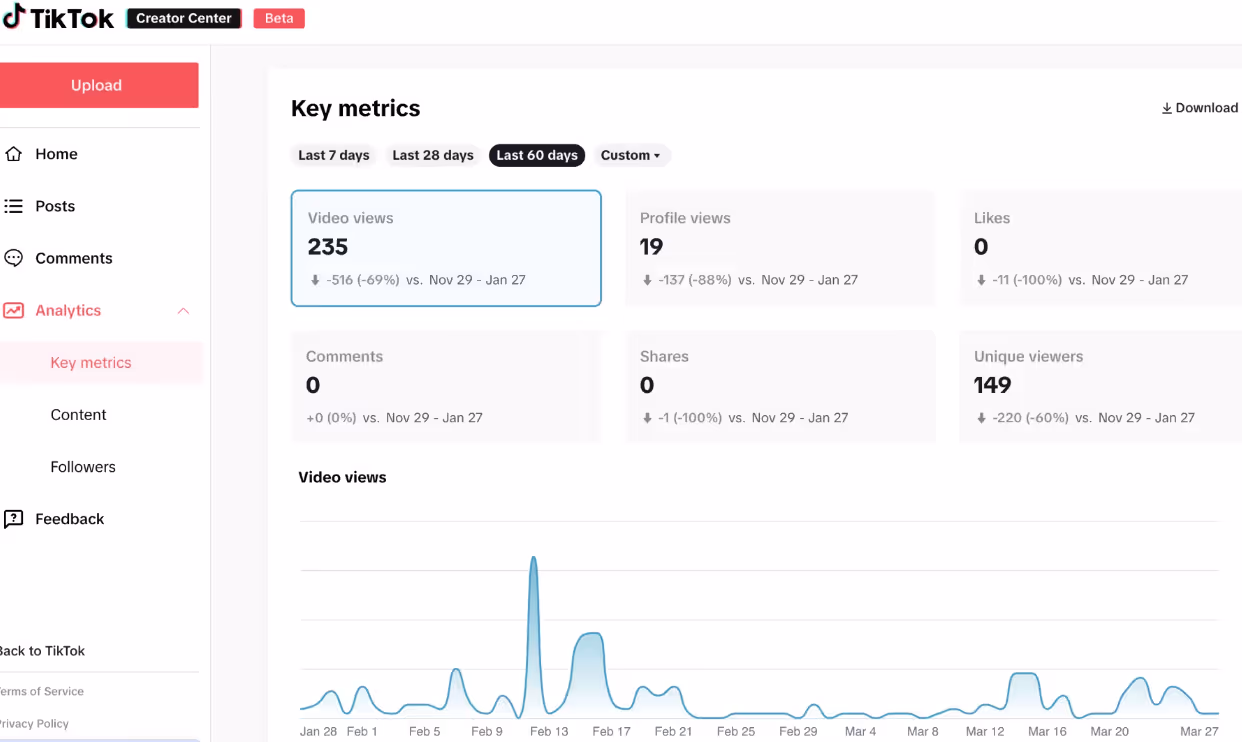1242x742 pixels.
Task: Click the Home house icon
Action: click(13, 154)
